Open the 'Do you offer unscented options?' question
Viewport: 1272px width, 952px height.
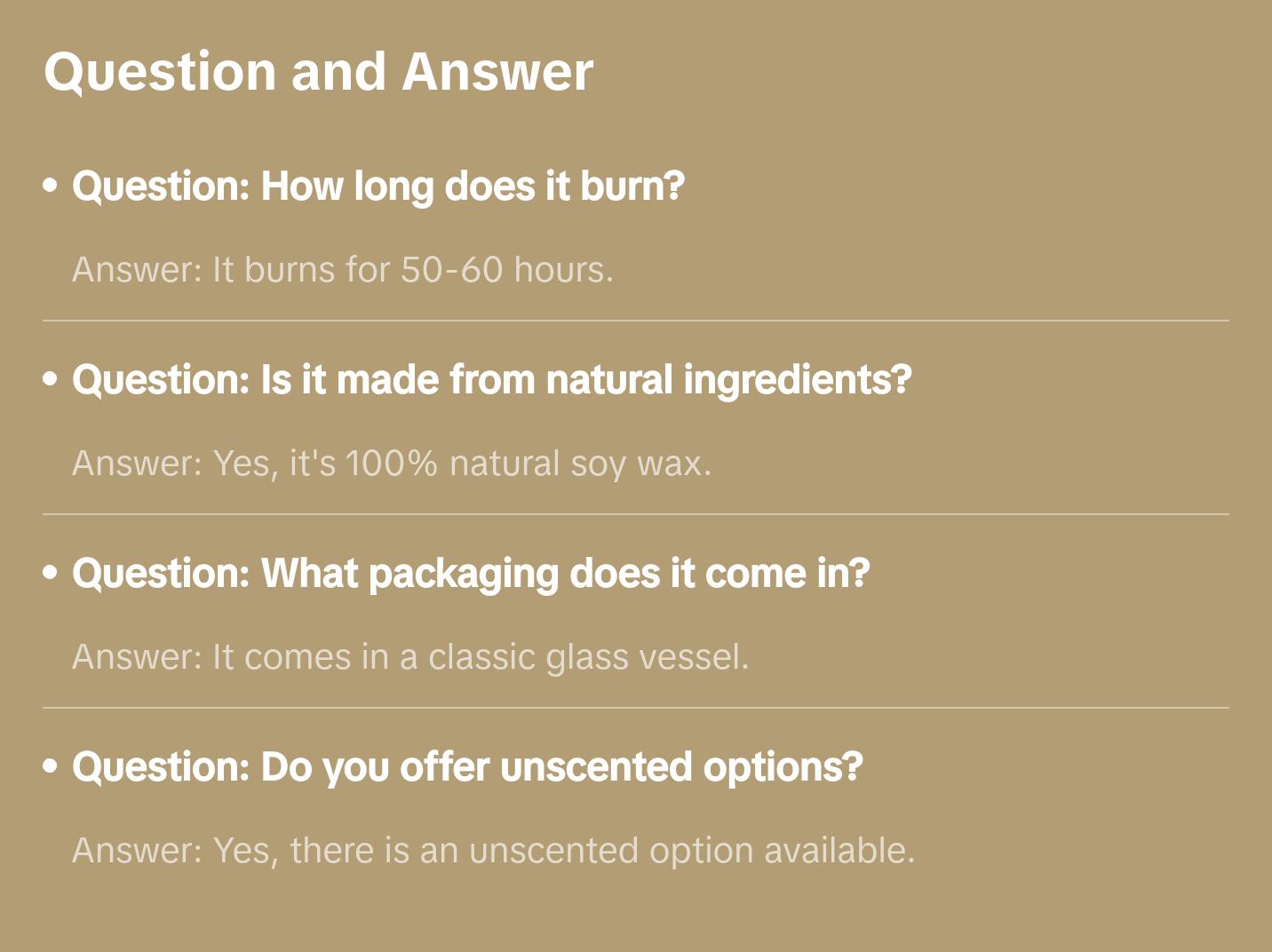(466, 767)
